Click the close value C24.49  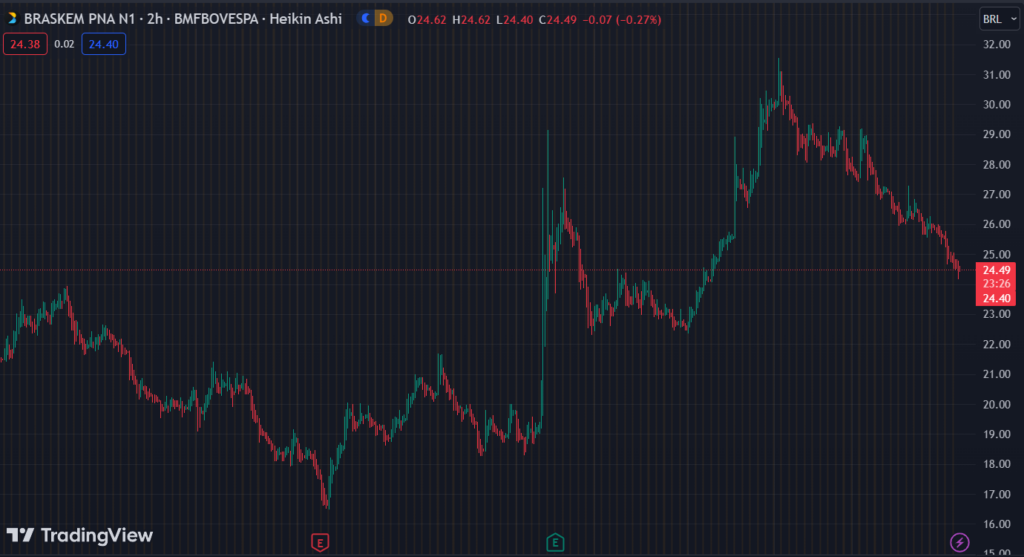pos(558,20)
